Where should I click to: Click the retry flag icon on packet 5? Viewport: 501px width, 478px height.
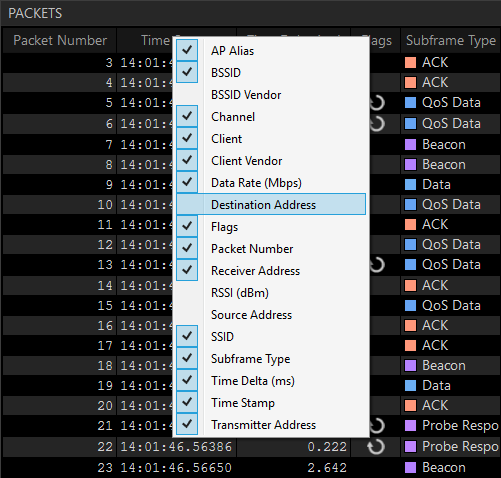[x=377, y=103]
